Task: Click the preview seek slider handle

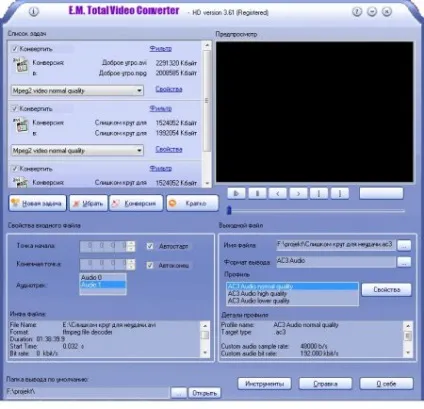Action: click(x=229, y=210)
